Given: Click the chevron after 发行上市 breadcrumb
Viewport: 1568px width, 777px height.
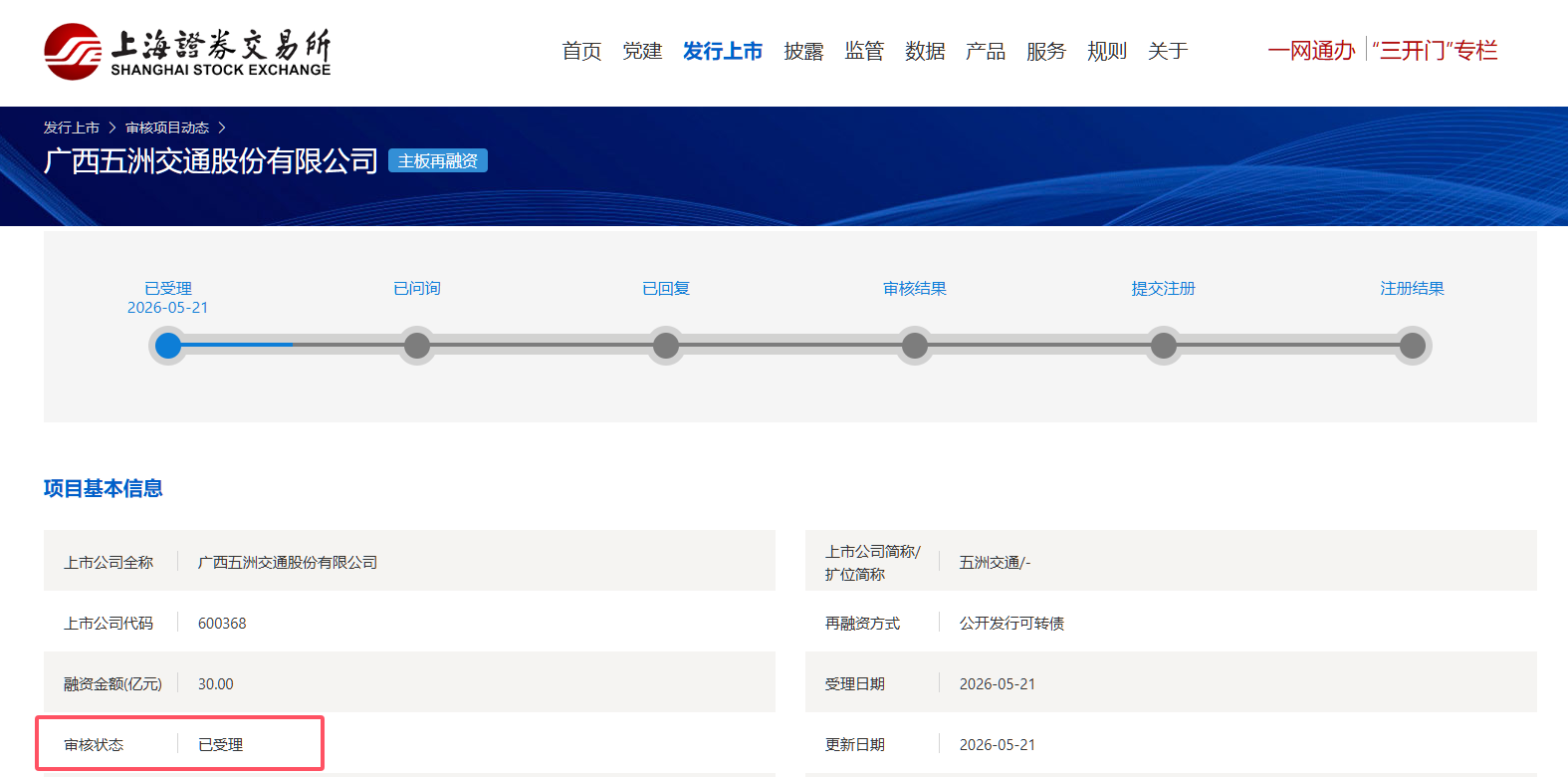Looking at the screenshot, I should point(112,128).
